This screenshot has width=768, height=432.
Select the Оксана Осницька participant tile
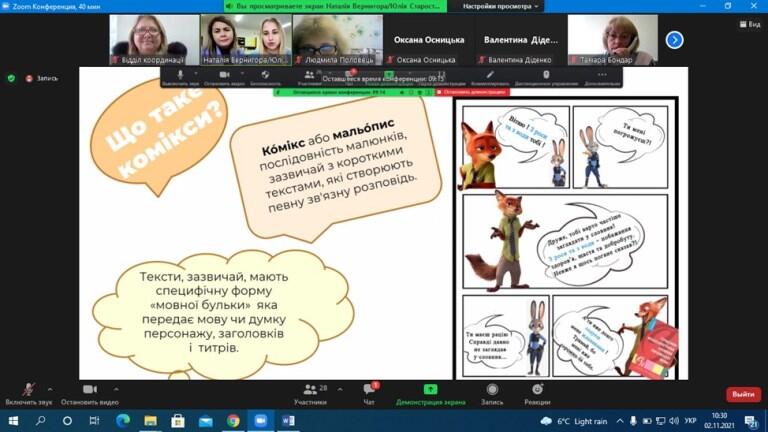click(429, 40)
